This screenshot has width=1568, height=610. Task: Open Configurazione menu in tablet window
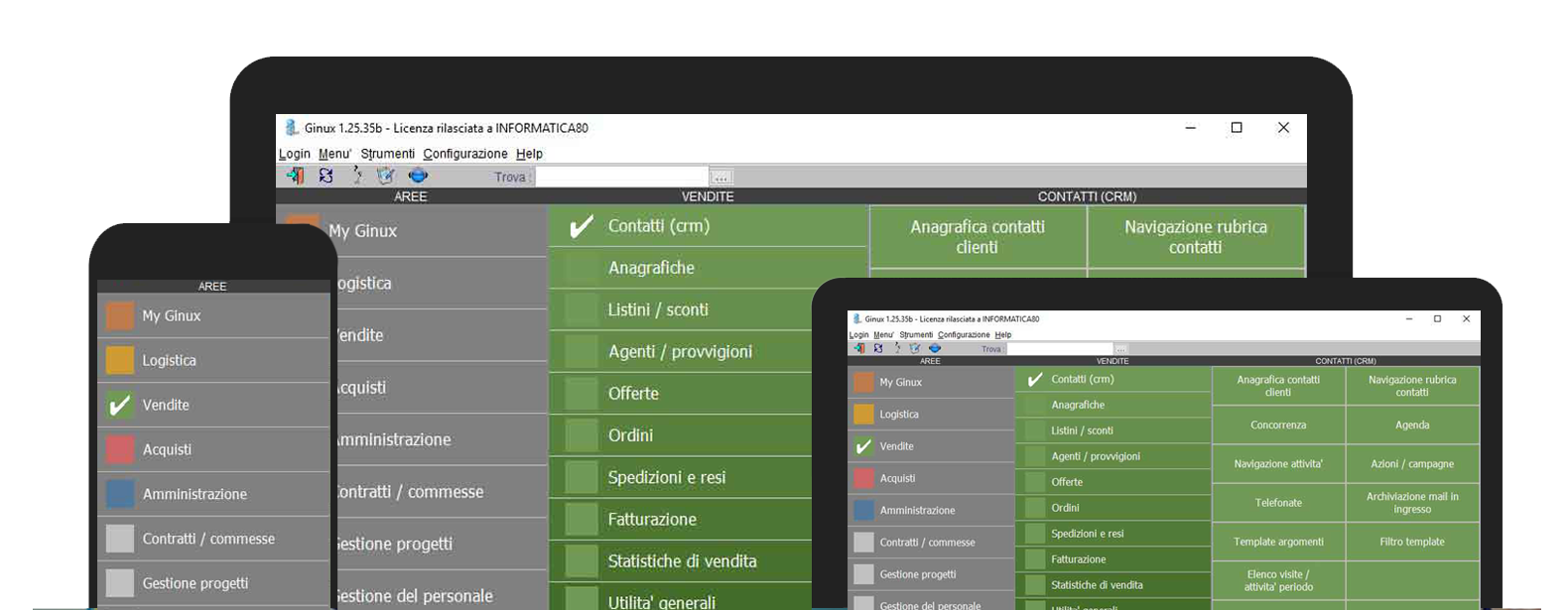coord(964,335)
